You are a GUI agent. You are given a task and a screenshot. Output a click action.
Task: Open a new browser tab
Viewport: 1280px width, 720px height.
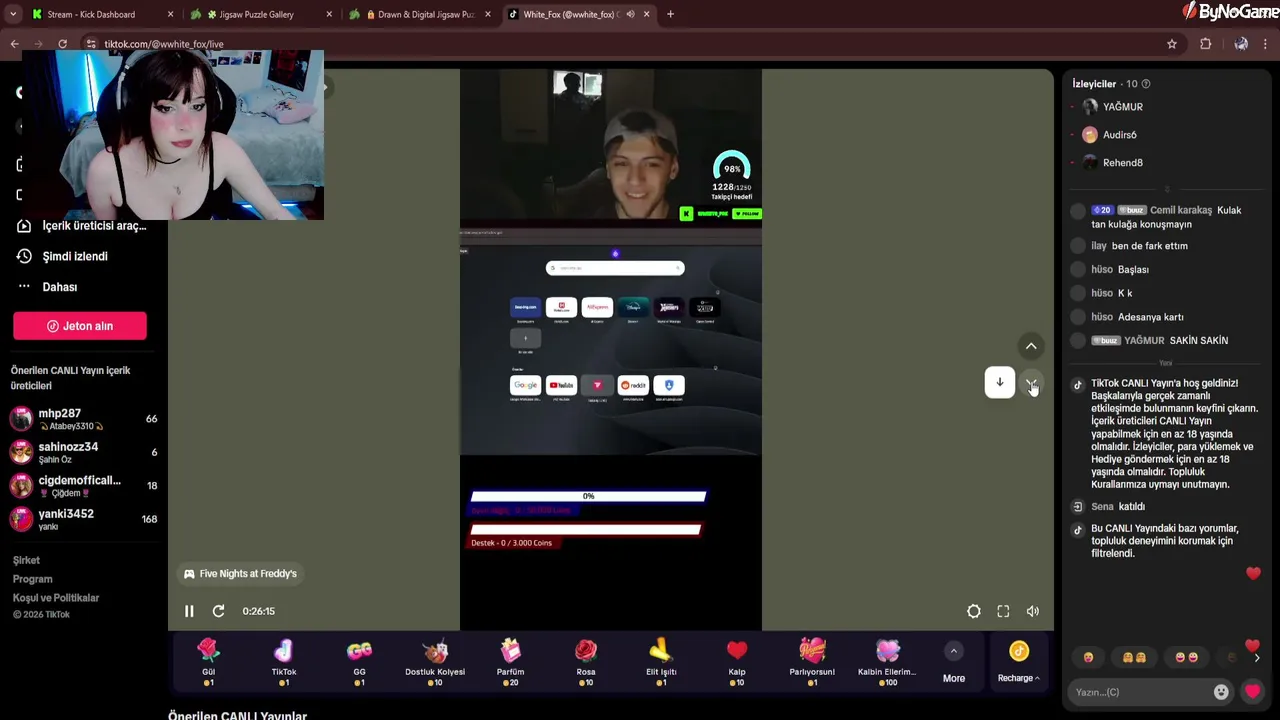670,14
